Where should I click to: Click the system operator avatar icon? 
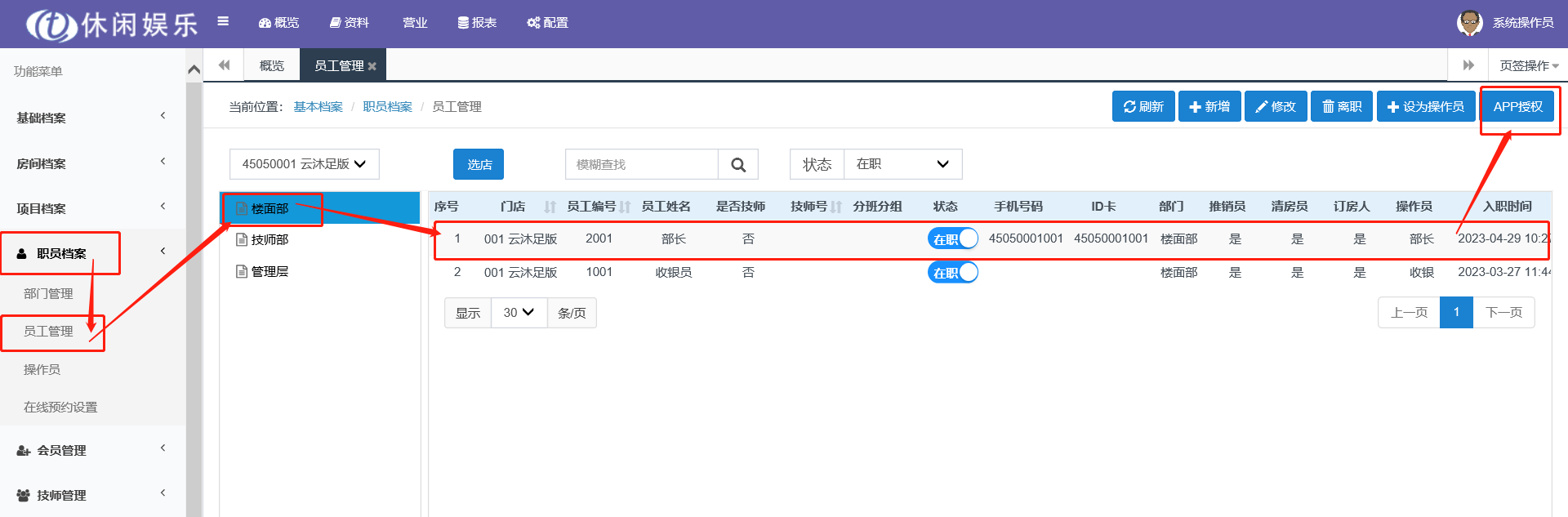coord(1469,23)
